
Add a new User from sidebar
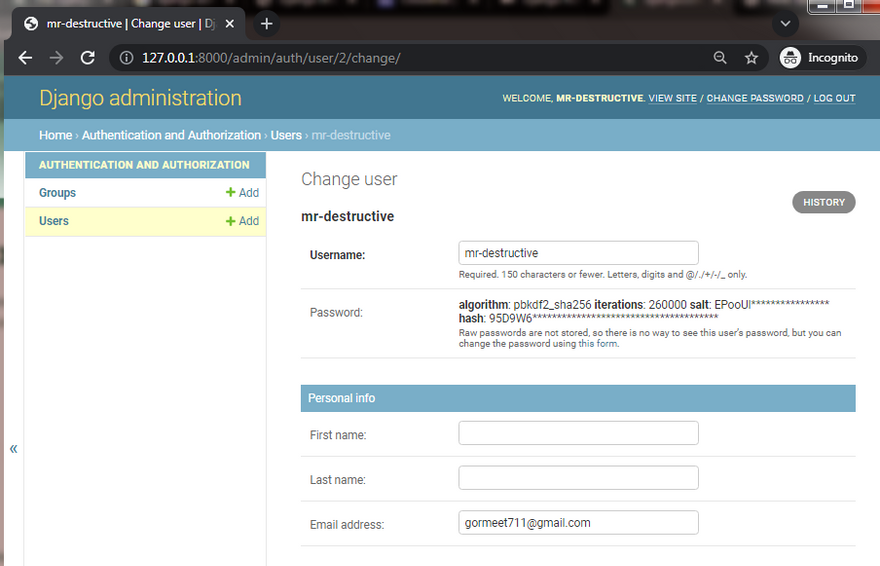click(242, 221)
